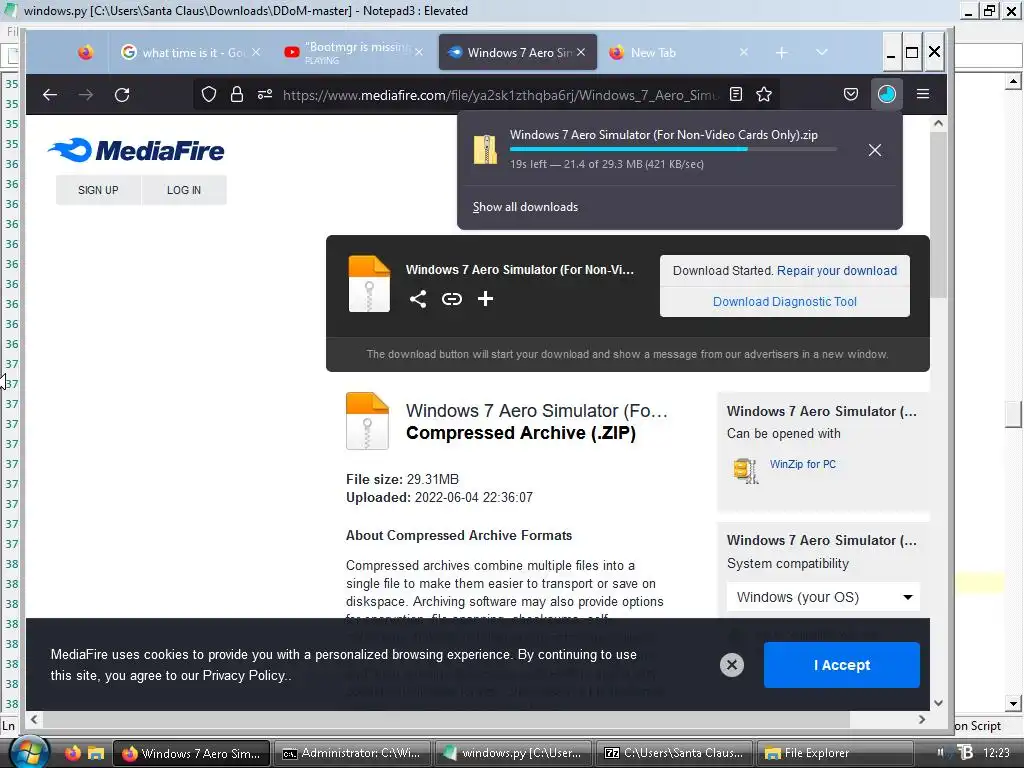Click the WinZip icon
Screen dimensions: 1024x768
pos(746,470)
